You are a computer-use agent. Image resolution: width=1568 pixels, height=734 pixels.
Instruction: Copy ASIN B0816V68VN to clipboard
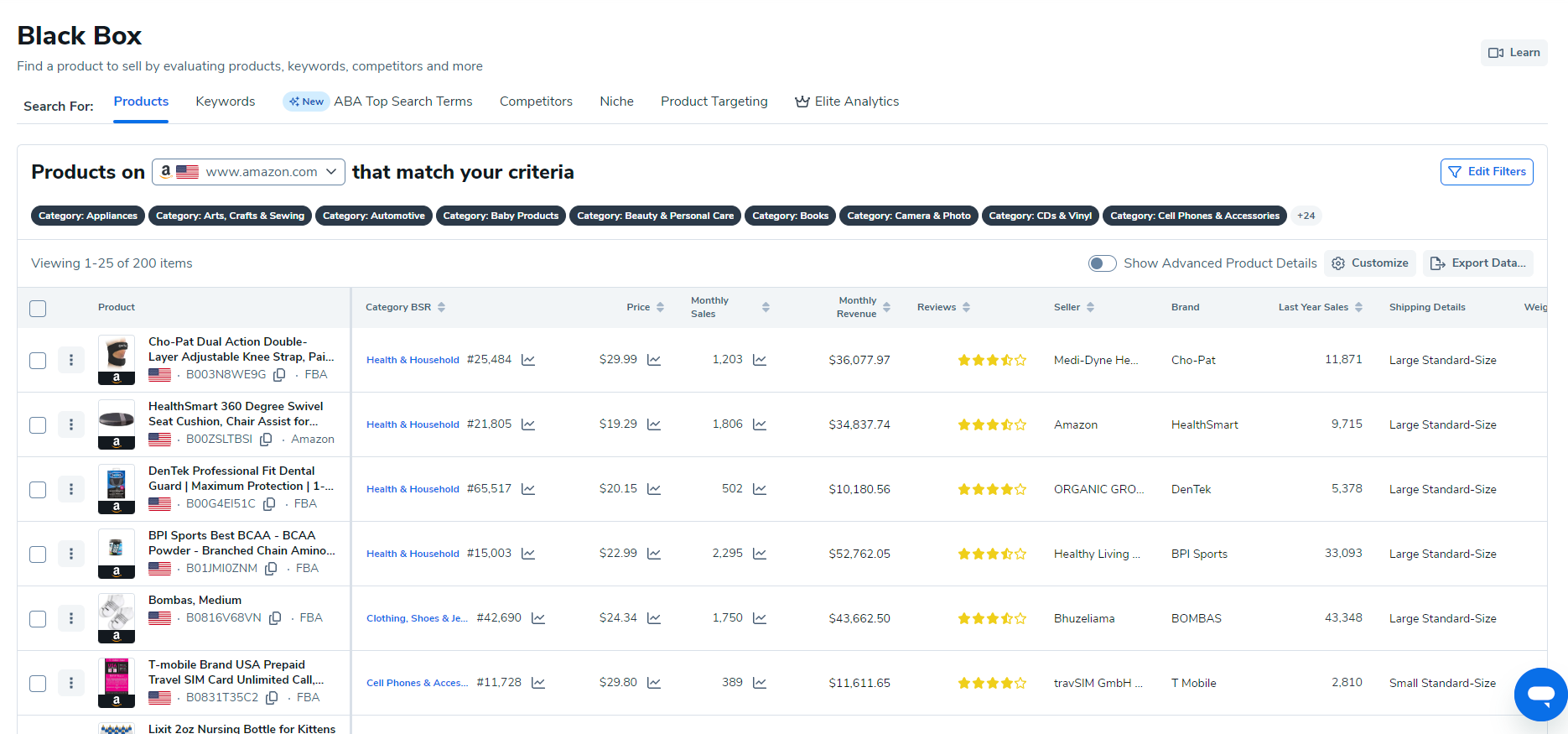[x=275, y=618]
